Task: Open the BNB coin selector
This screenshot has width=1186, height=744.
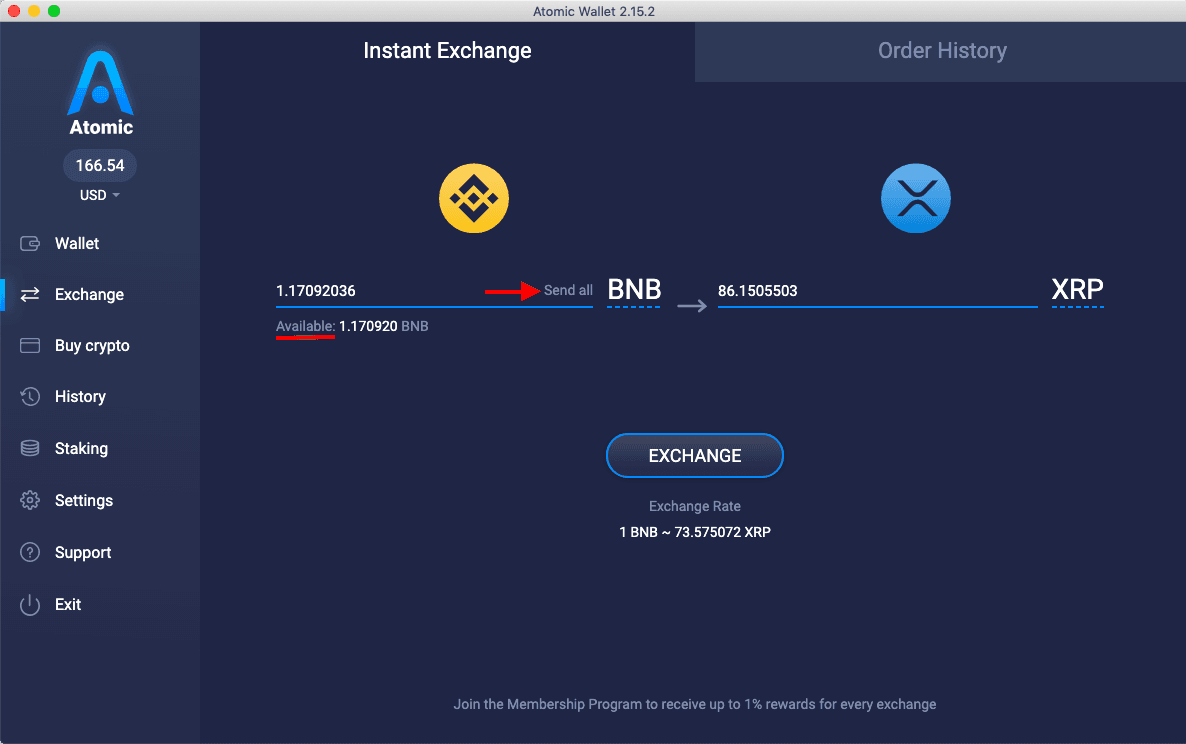Action: coord(634,290)
